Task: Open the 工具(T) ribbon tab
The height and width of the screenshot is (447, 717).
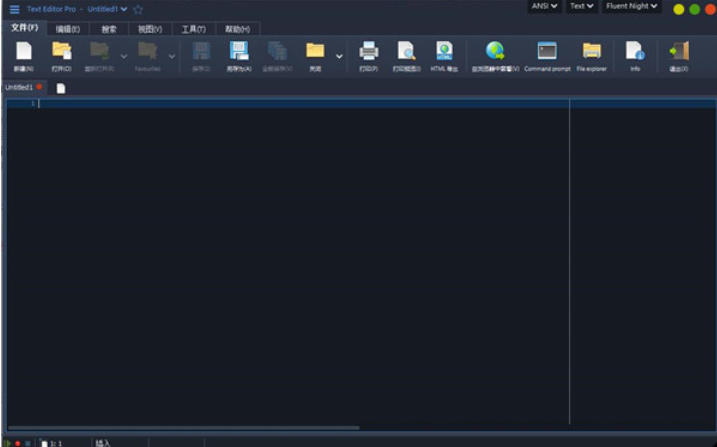Action: tap(193, 29)
